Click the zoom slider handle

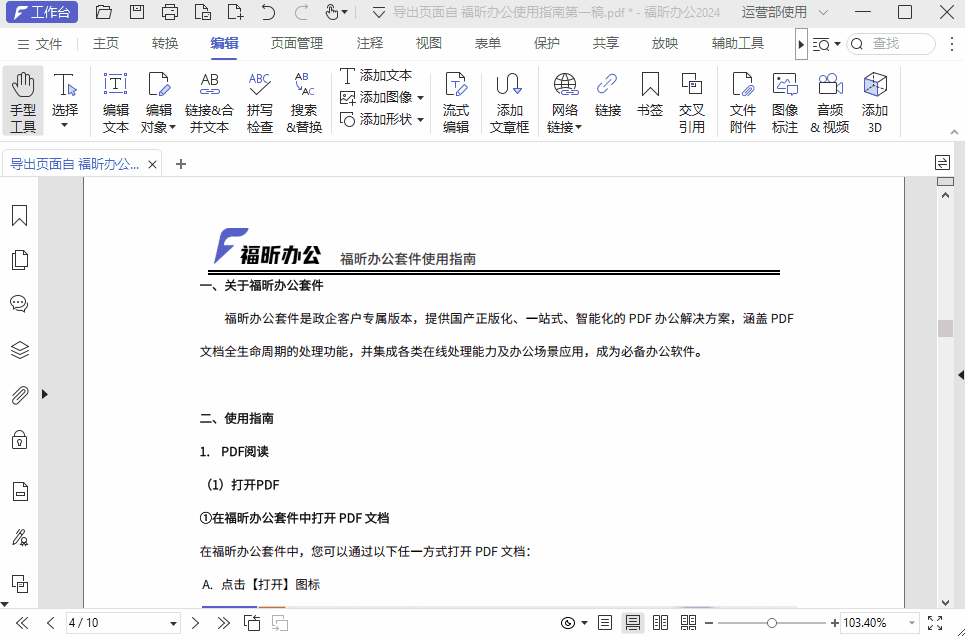(771, 623)
